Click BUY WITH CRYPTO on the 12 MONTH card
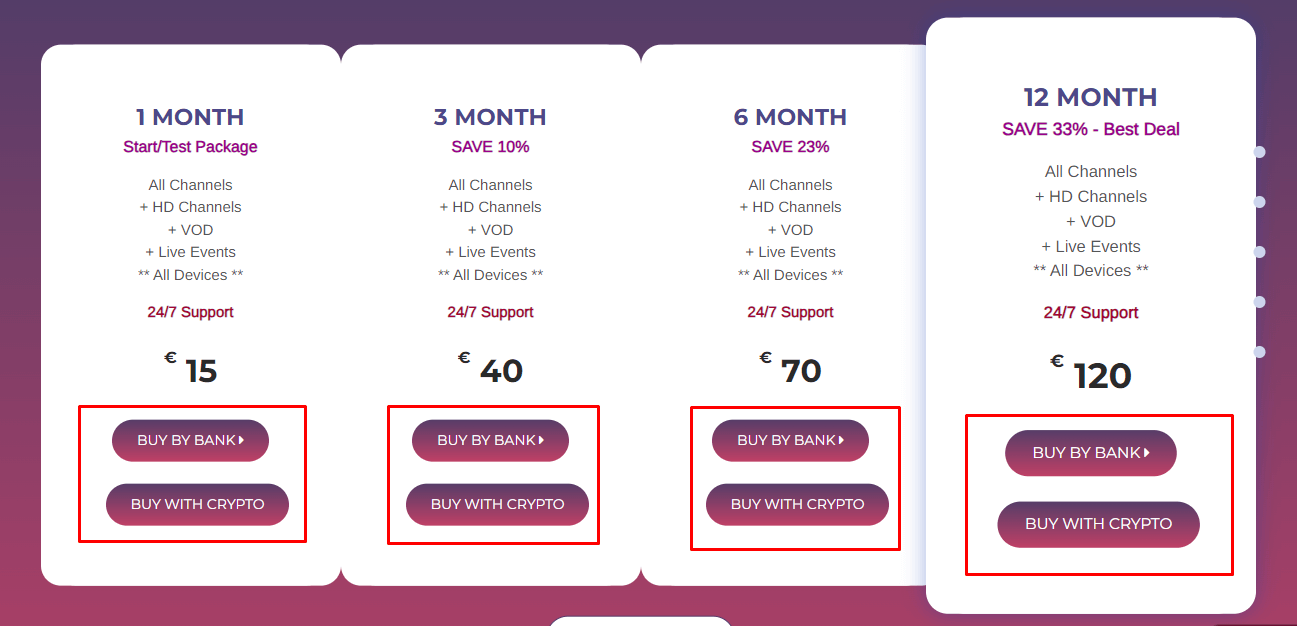 tap(1098, 523)
